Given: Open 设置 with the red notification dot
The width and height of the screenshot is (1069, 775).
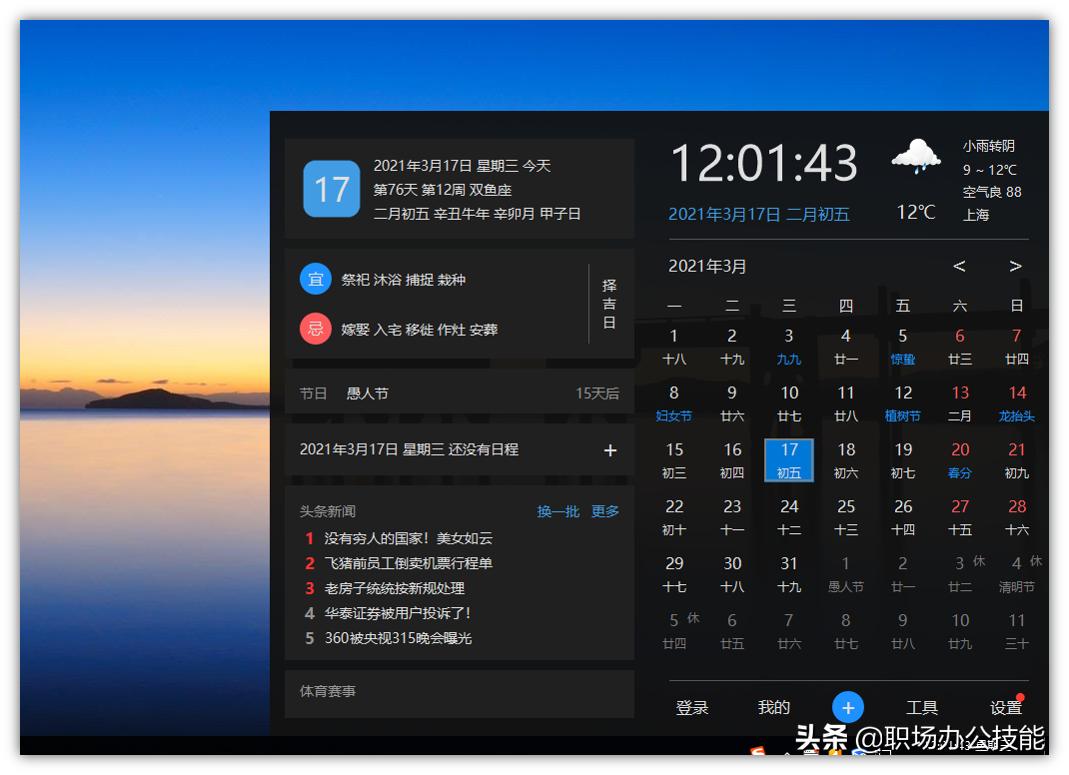Looking at the screenshot, I should click(x=1005, y=707).
